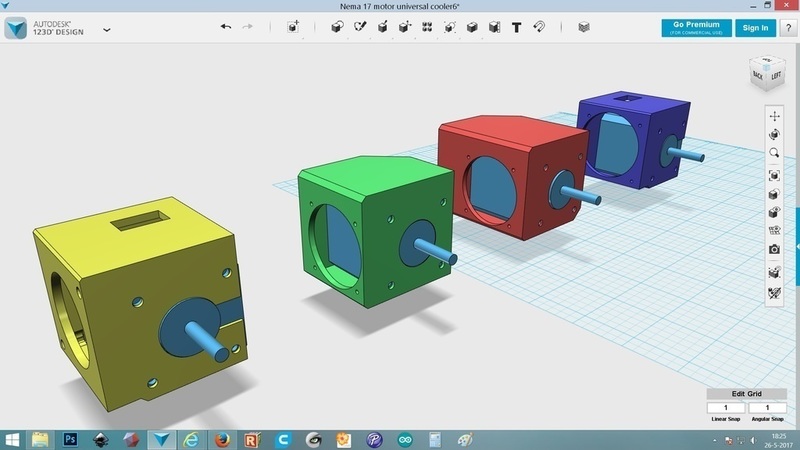
Task: Open Arduino IDE from the taskbar
Action: (x=405, y=440)
